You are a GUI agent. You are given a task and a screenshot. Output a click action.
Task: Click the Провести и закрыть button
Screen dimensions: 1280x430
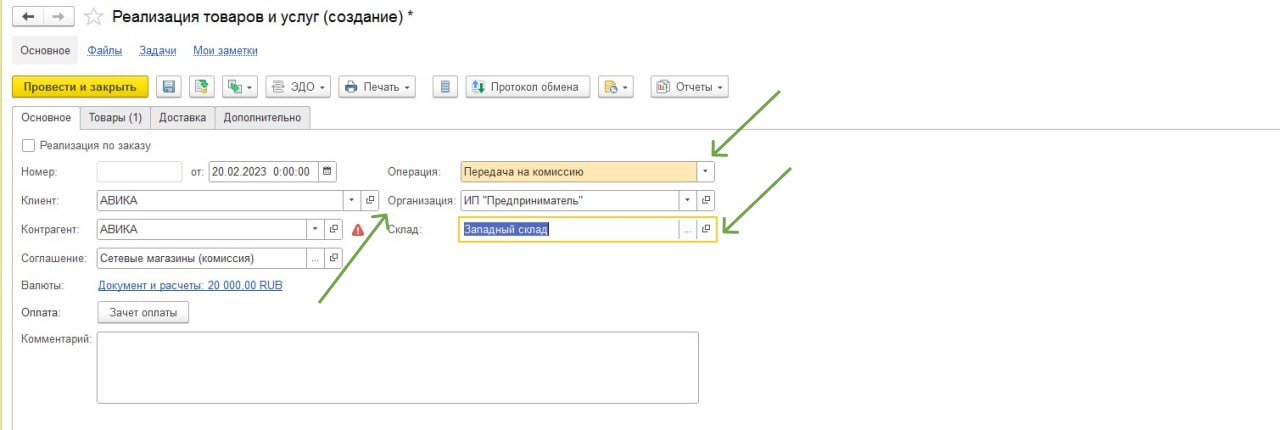click(x=80, y=87)
